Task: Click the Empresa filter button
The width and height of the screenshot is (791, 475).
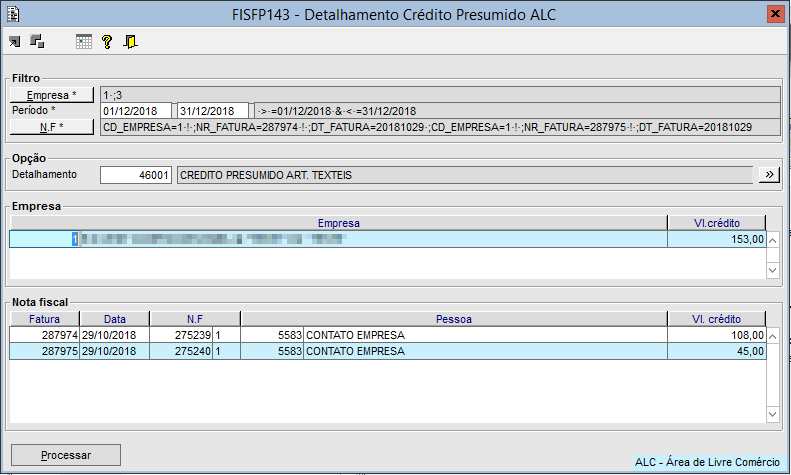Action: [52, 95]
